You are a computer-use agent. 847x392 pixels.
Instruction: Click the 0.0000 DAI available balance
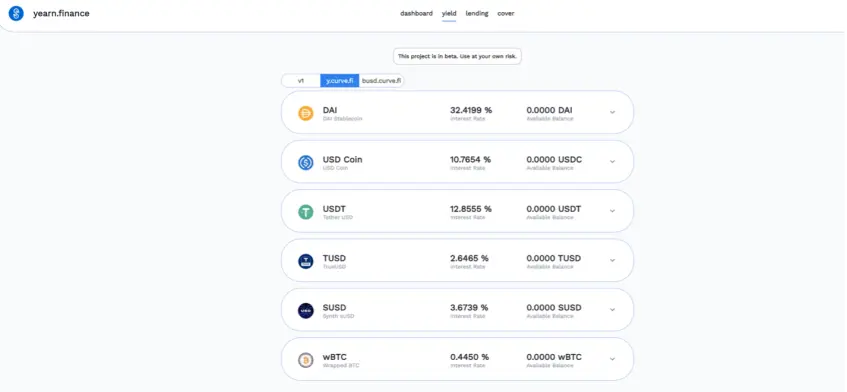(549, 110)
